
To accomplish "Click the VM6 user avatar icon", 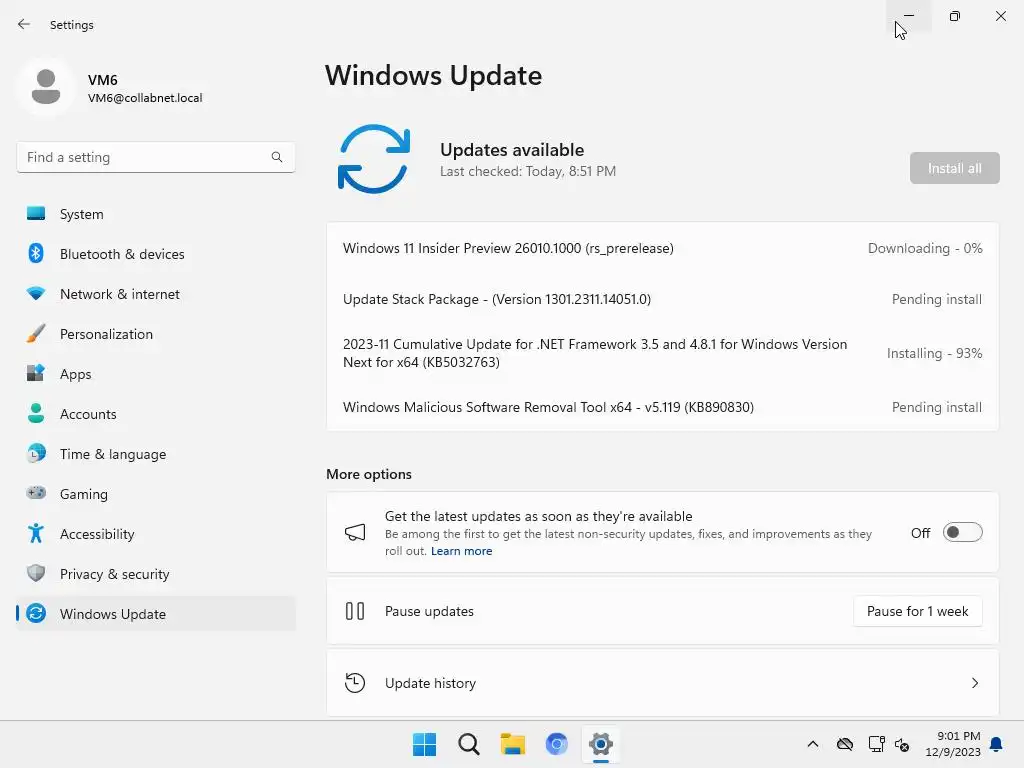I will [x=46, y=86].
